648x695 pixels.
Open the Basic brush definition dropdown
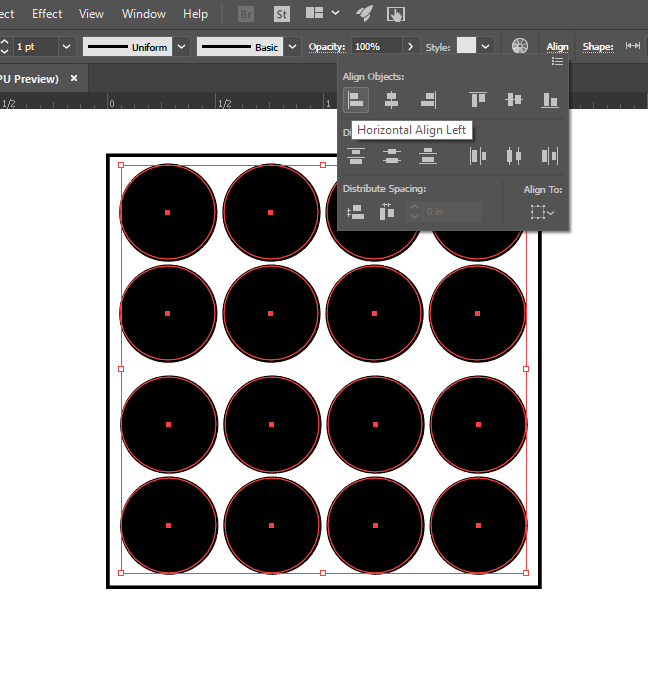tap(292, 47)
